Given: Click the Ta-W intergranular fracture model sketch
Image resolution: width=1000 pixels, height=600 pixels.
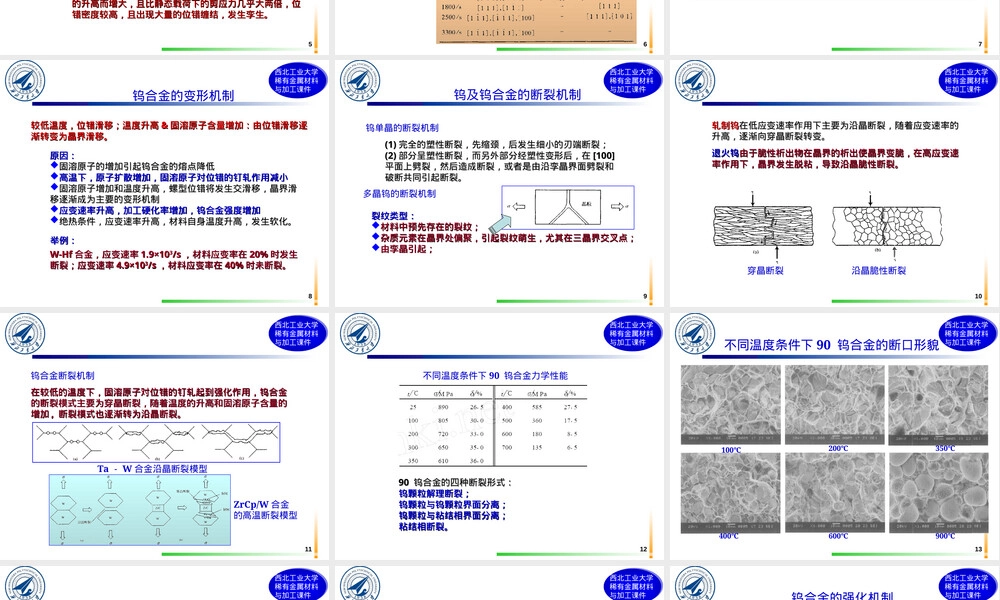Looking at the screenshot, I should pyautogui.click(x=156, y=442).
